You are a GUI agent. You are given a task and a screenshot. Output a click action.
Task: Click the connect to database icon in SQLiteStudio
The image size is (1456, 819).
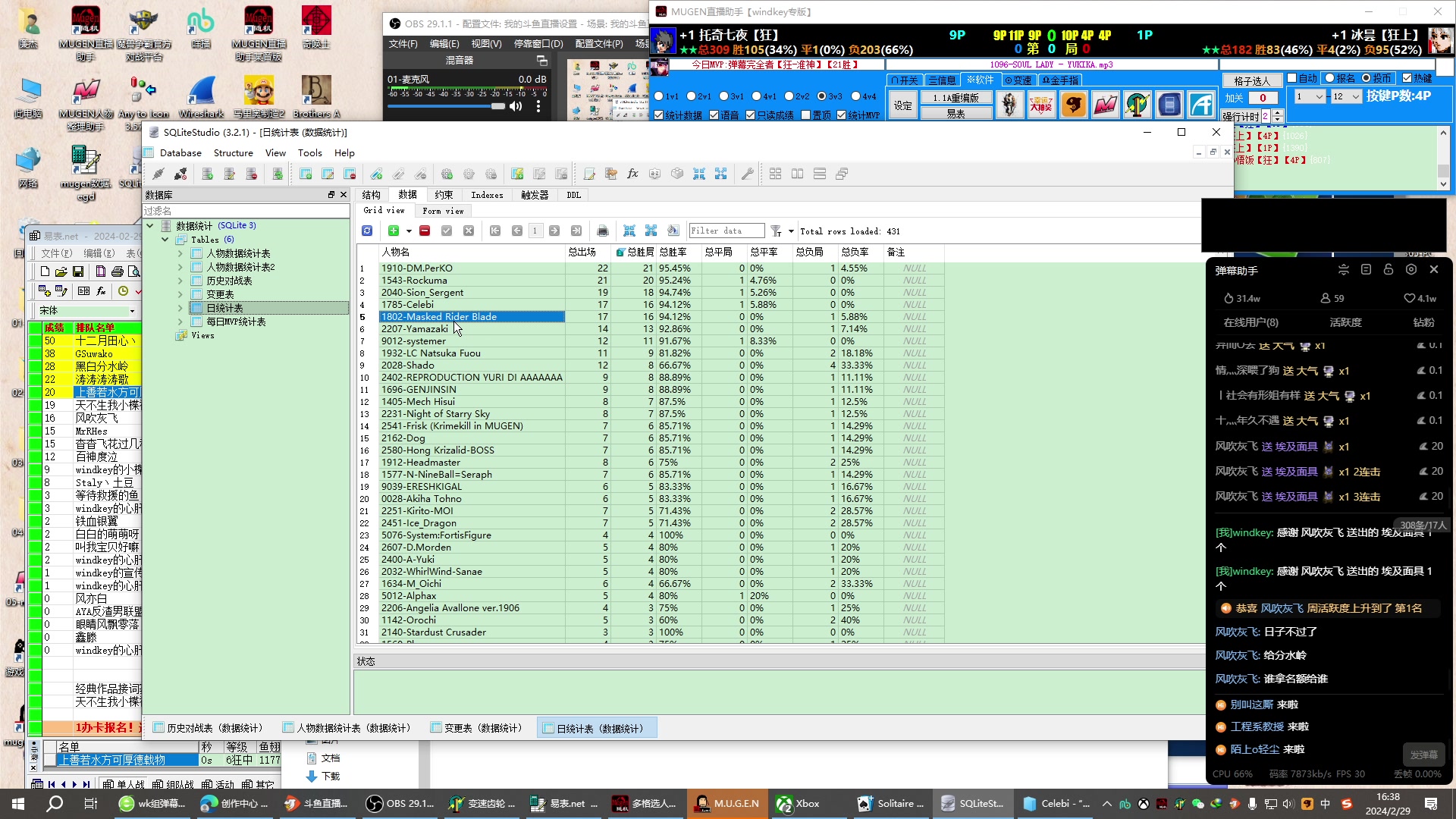pos(158,174)
